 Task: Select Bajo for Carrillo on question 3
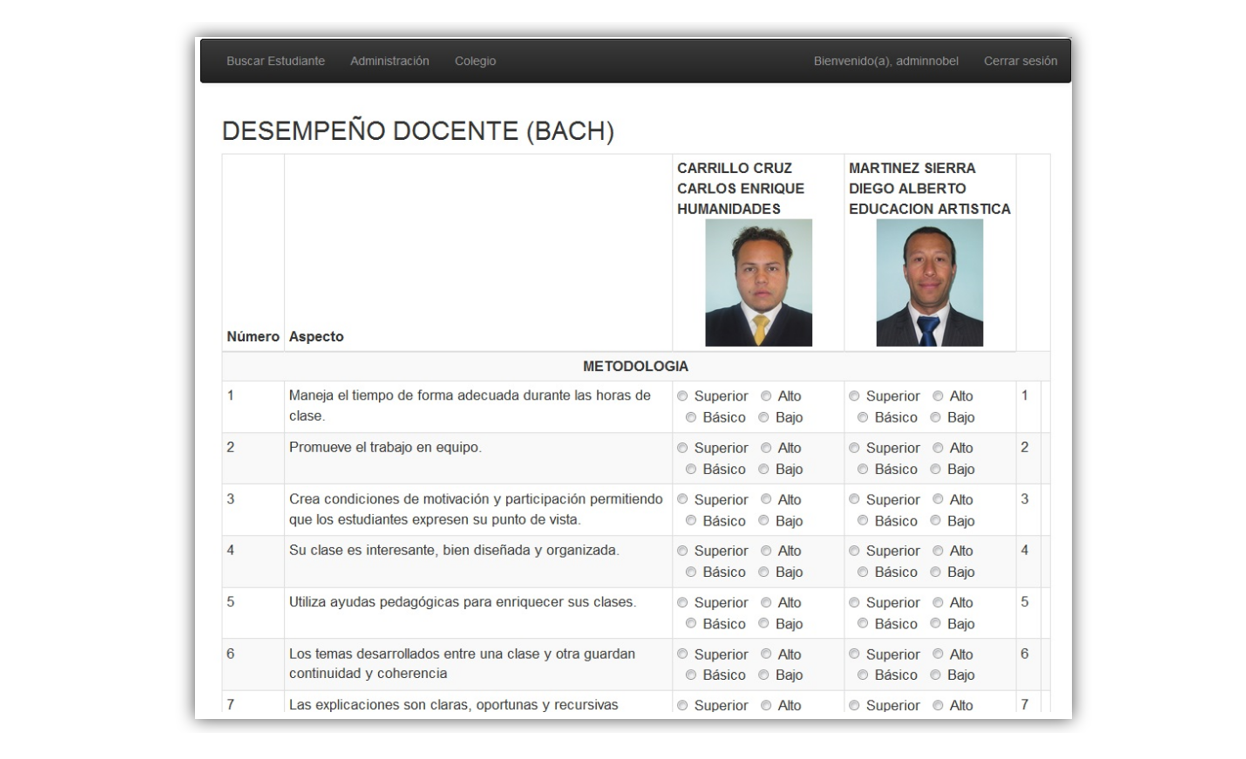pos(764,522)
